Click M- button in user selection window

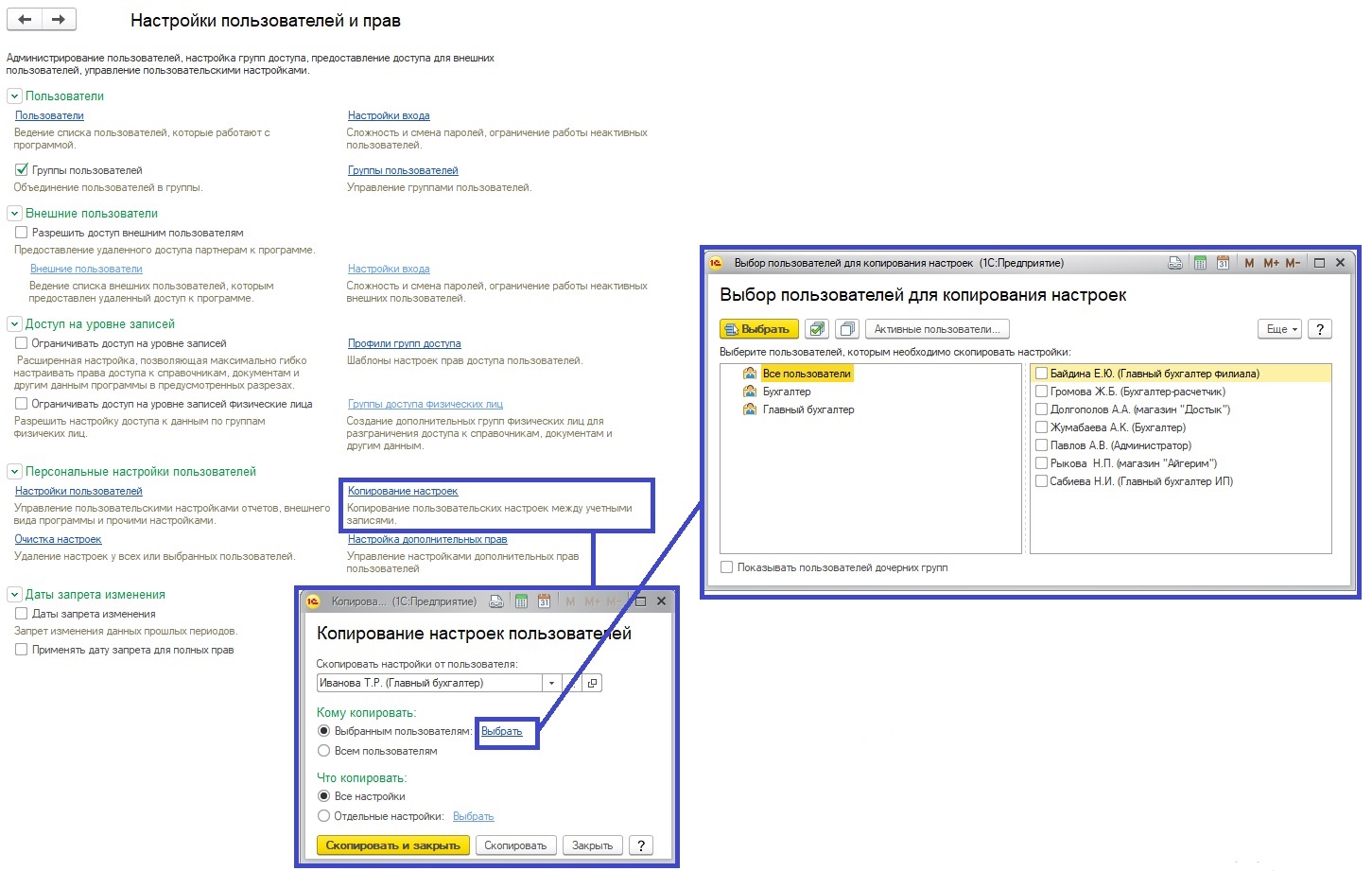(x=1293, y=263)
